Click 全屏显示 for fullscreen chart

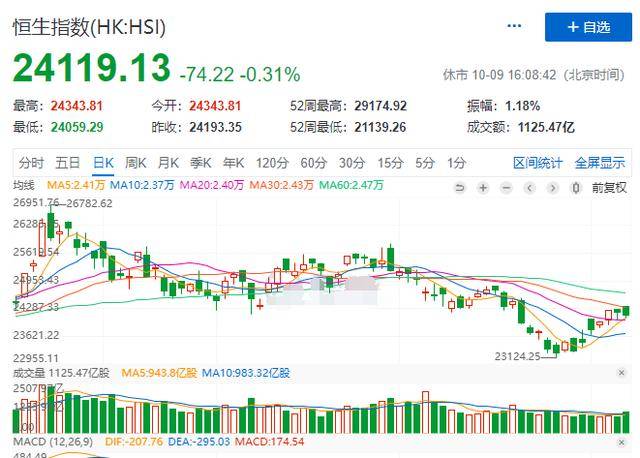point(600,163)
